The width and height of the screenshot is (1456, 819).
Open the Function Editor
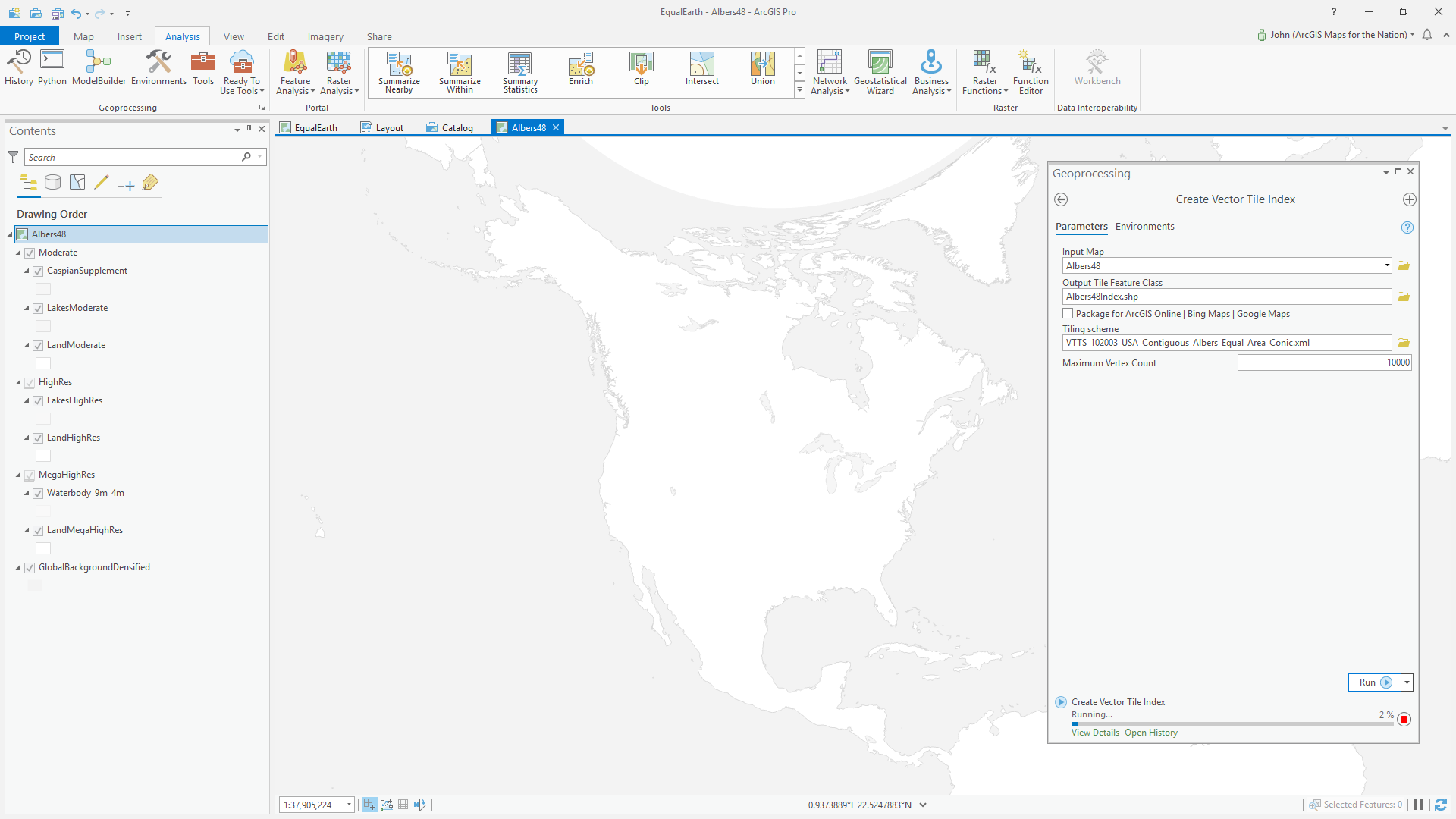coord(1031,73)
